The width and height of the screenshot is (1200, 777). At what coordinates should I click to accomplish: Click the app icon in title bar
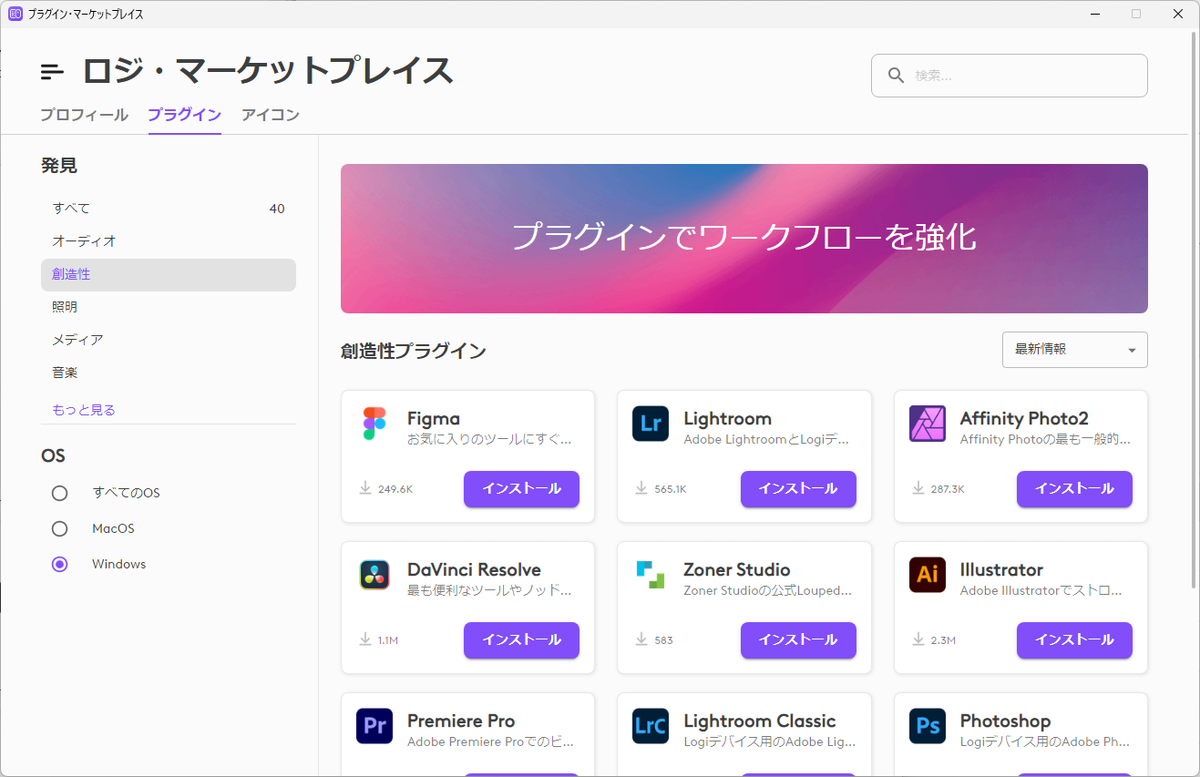[15, 14]
